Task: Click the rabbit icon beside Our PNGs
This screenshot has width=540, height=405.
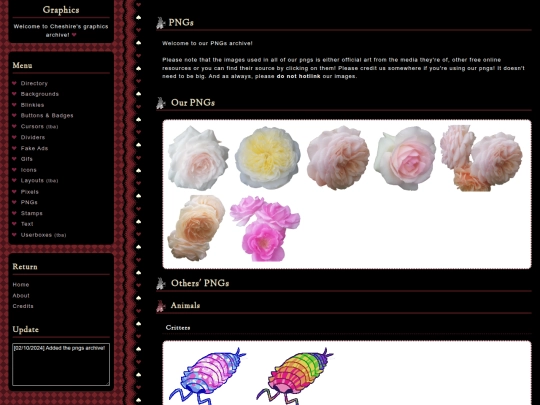Action: [160, 103]
